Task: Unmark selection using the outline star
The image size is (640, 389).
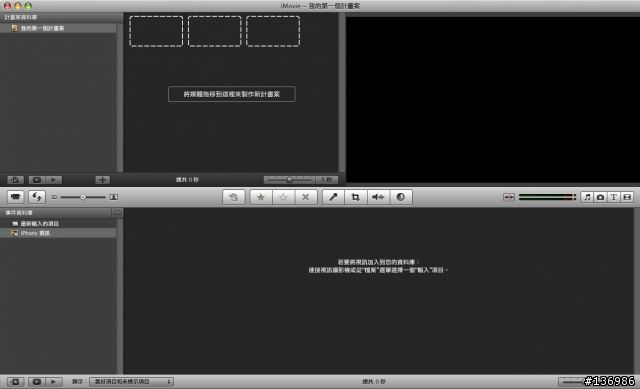Action: click(x=283, y=197)
